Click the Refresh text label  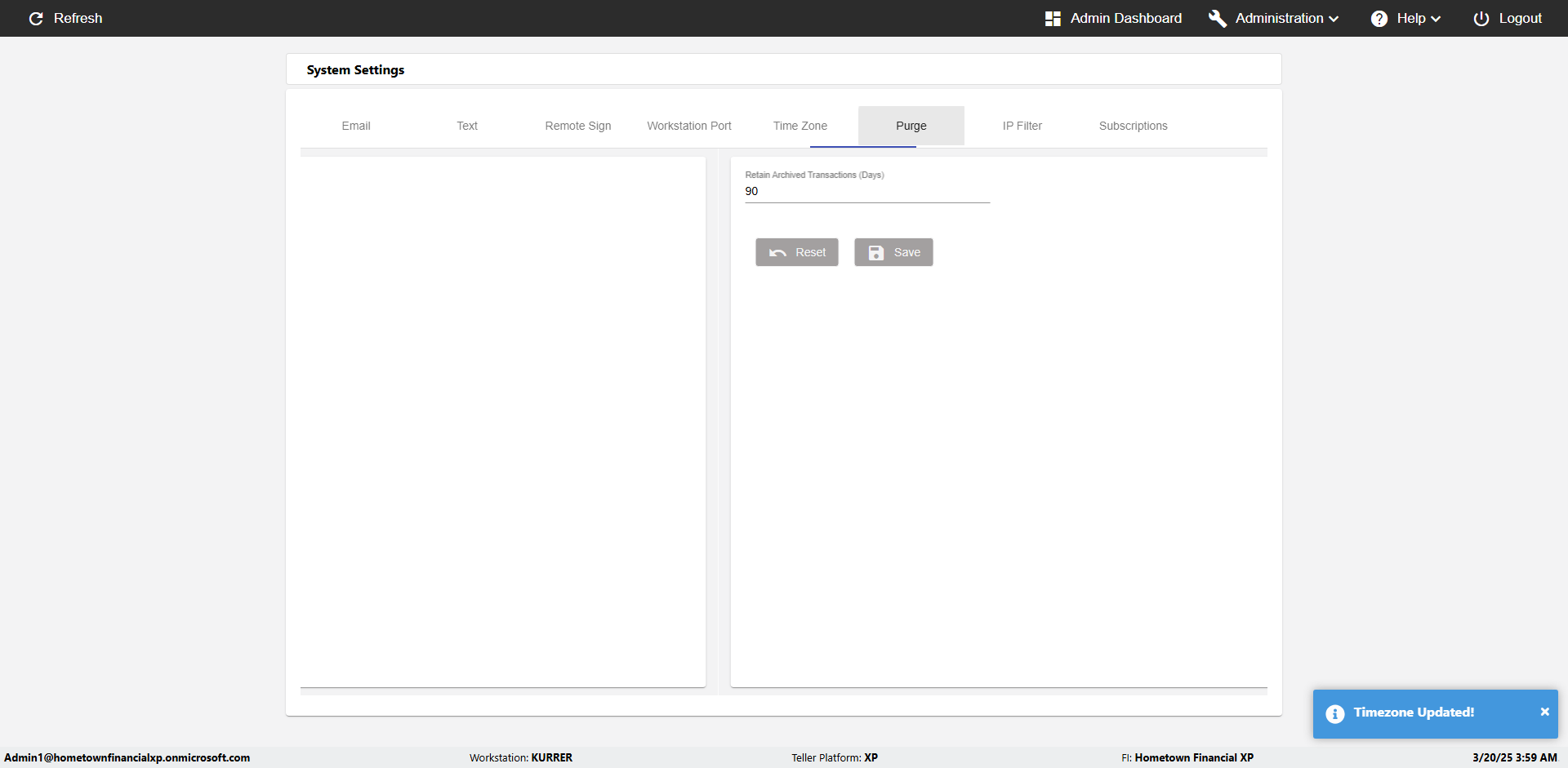[78, 18]
